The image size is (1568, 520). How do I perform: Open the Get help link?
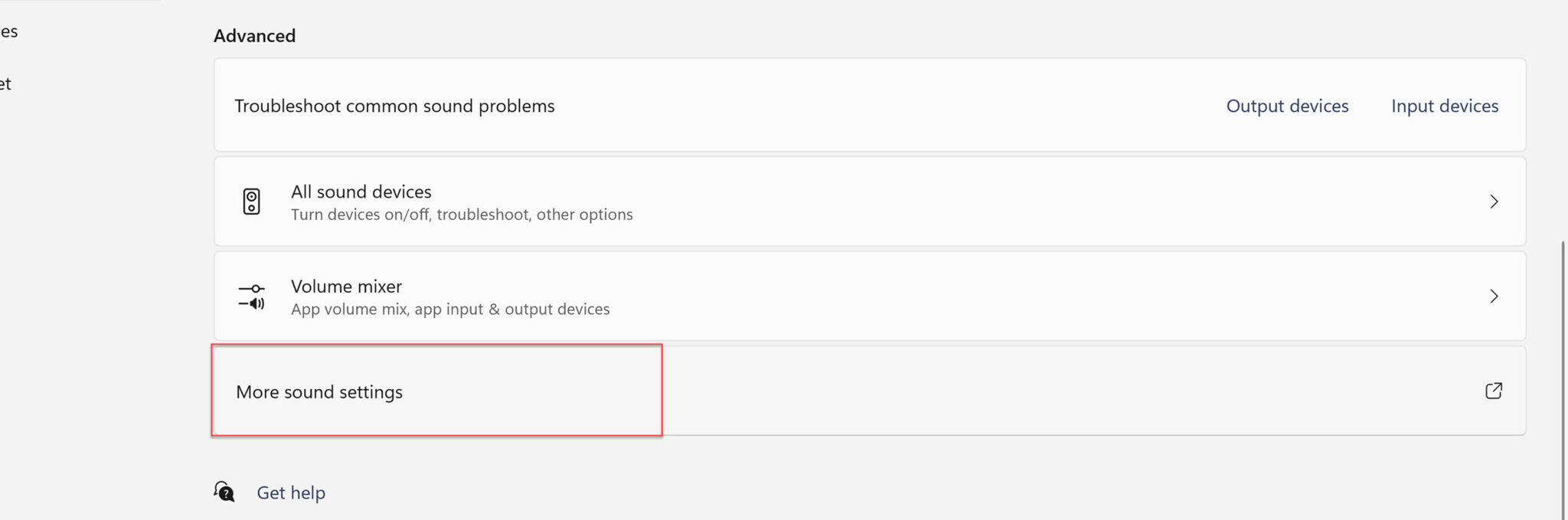(291, 492)
